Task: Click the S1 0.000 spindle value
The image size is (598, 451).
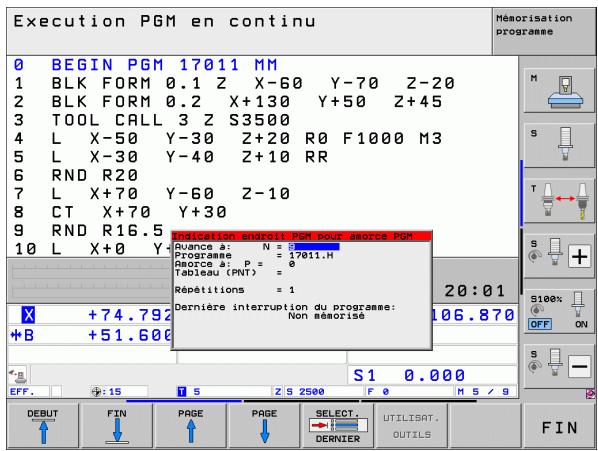Action: tap(409, 375)
